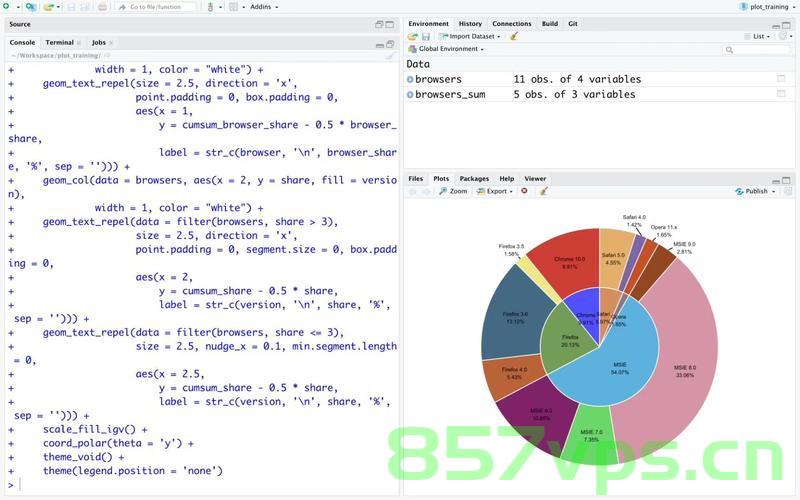800x500 pixels.
Task: Open the version control dropdown arrow
Action: tap(220, 7)
